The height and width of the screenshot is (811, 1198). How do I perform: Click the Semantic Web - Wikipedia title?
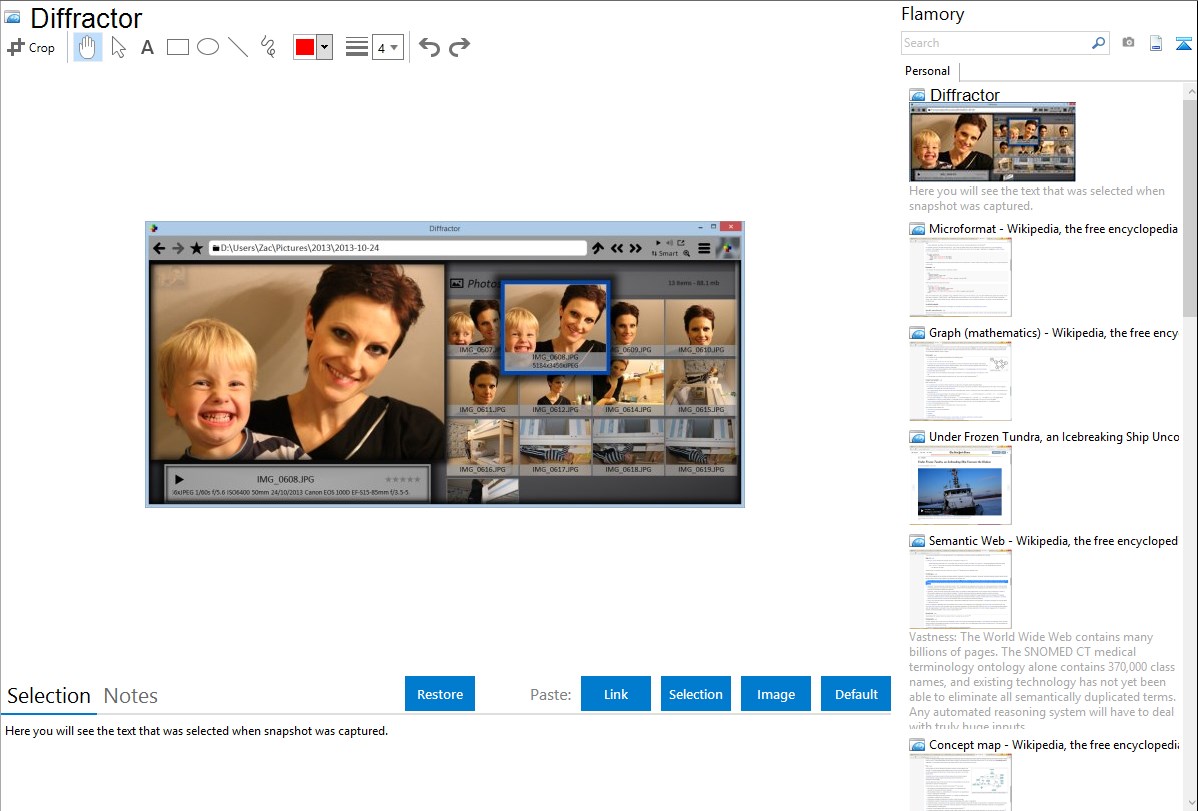pos(1053,540)
